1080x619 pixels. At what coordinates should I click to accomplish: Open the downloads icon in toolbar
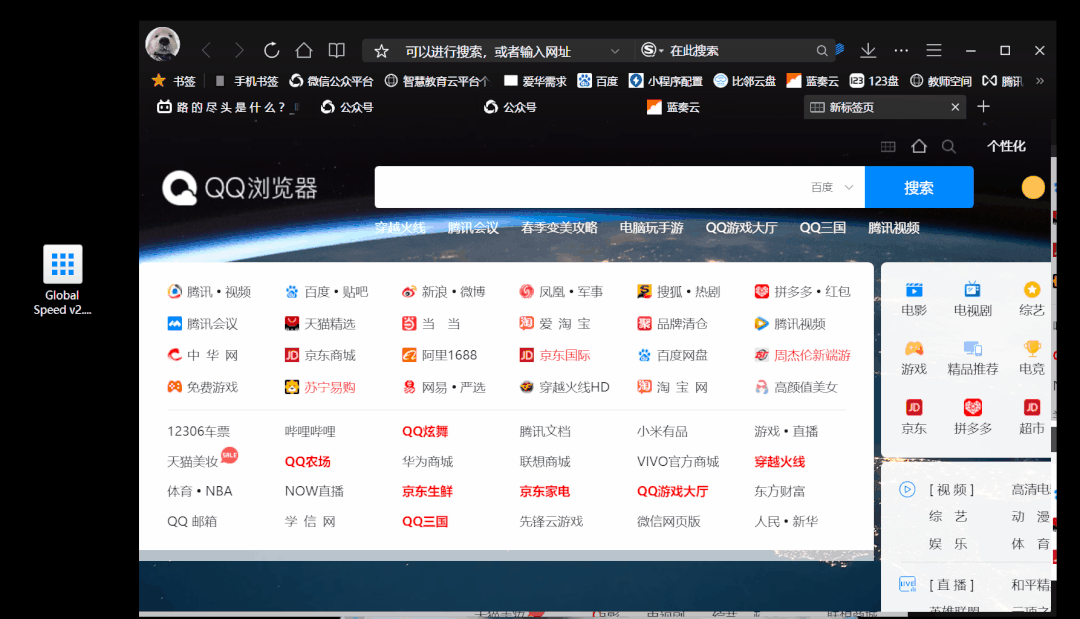pos(868,50)
